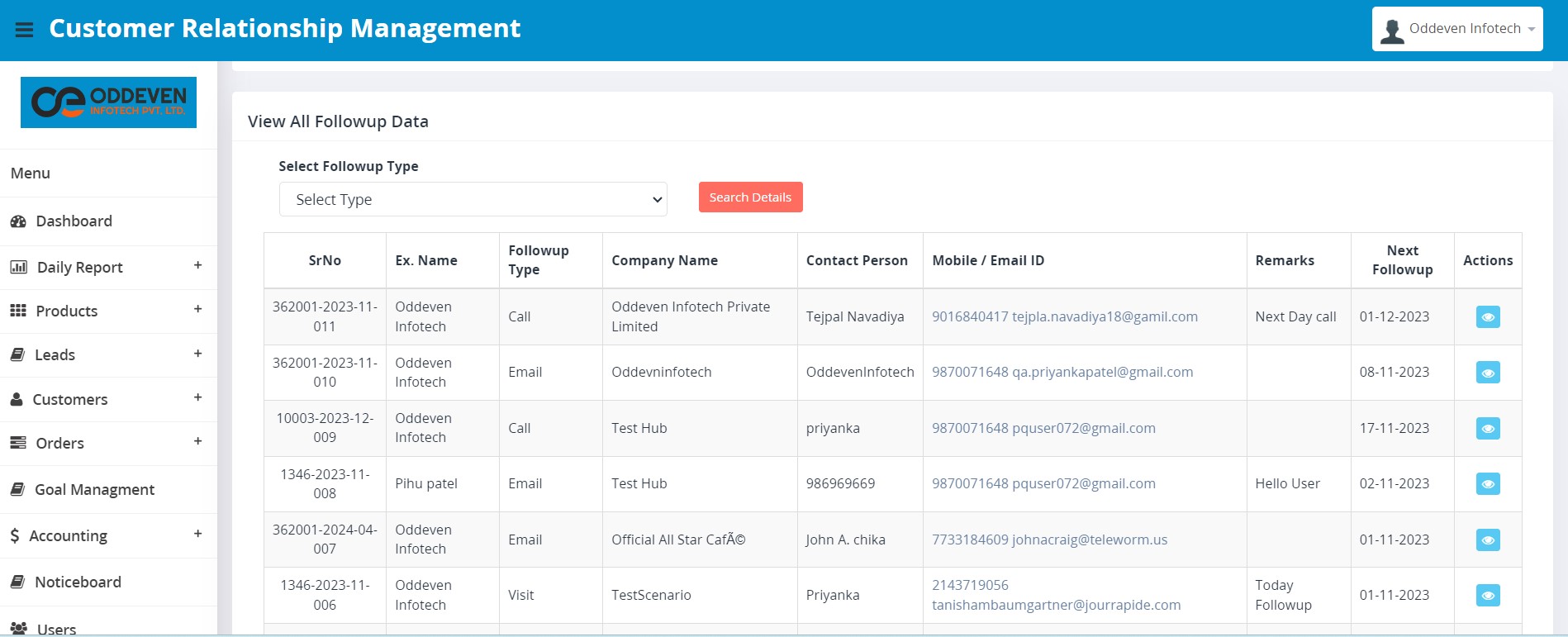Click the Accounting dollar icon

click(x=15, y=535)
